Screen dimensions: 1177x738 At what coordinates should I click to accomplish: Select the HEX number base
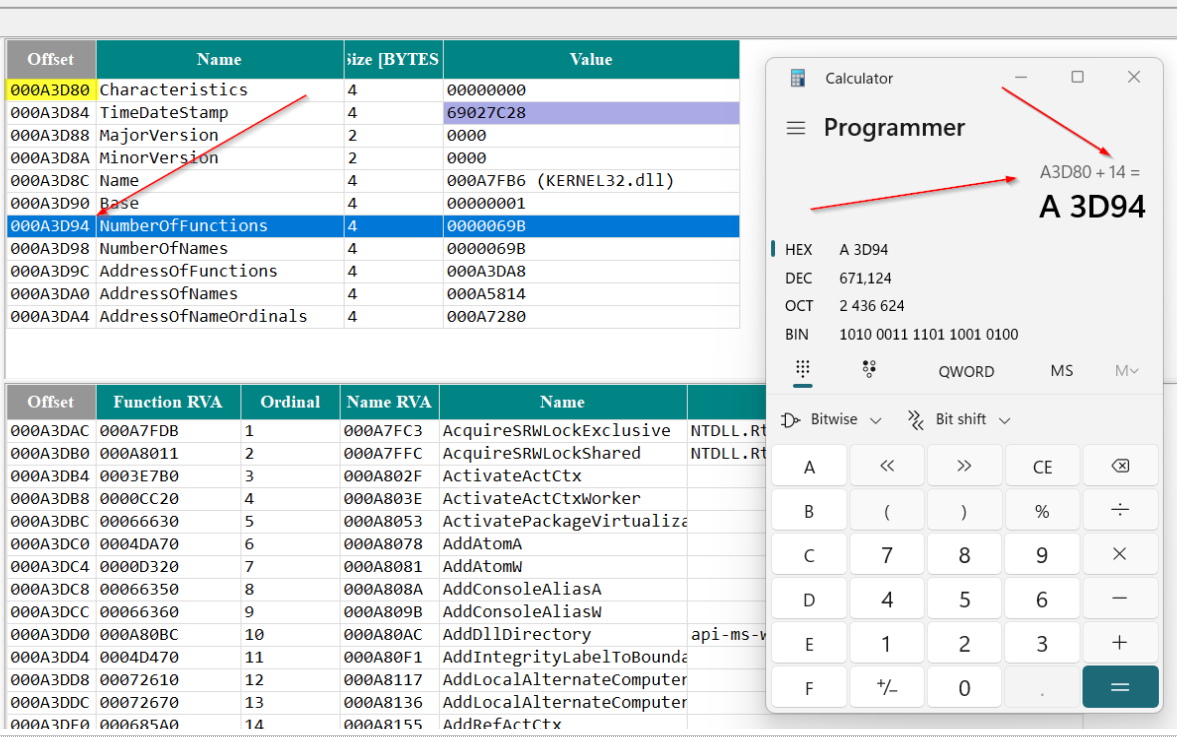(x=799, y=250)
